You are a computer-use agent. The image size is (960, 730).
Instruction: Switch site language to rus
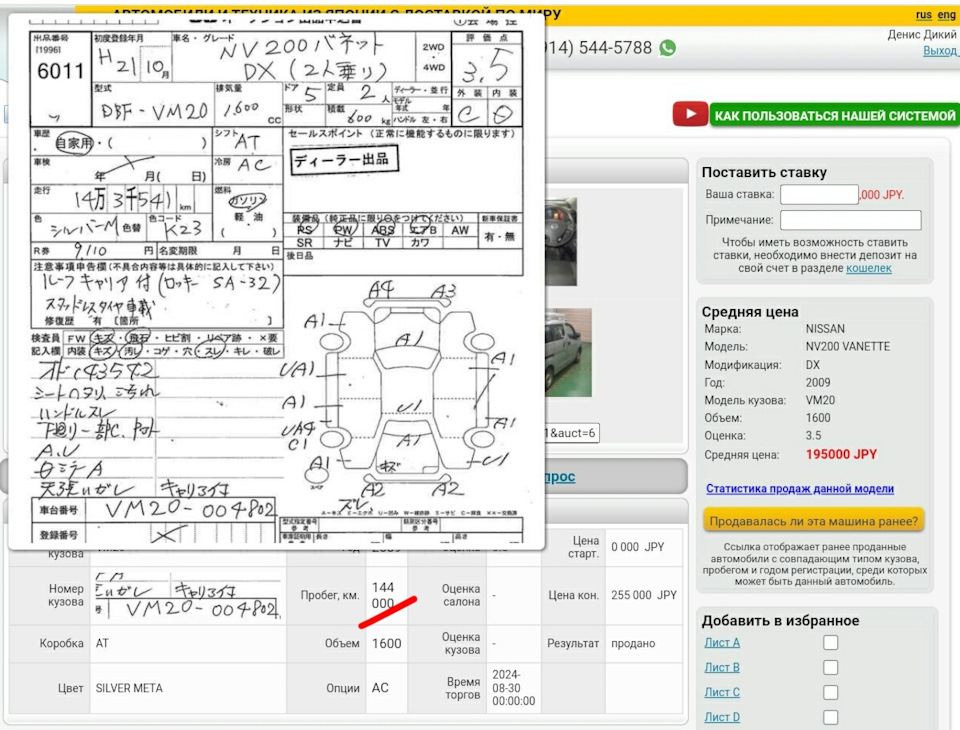pyautogui.click(x=923, y=15)
